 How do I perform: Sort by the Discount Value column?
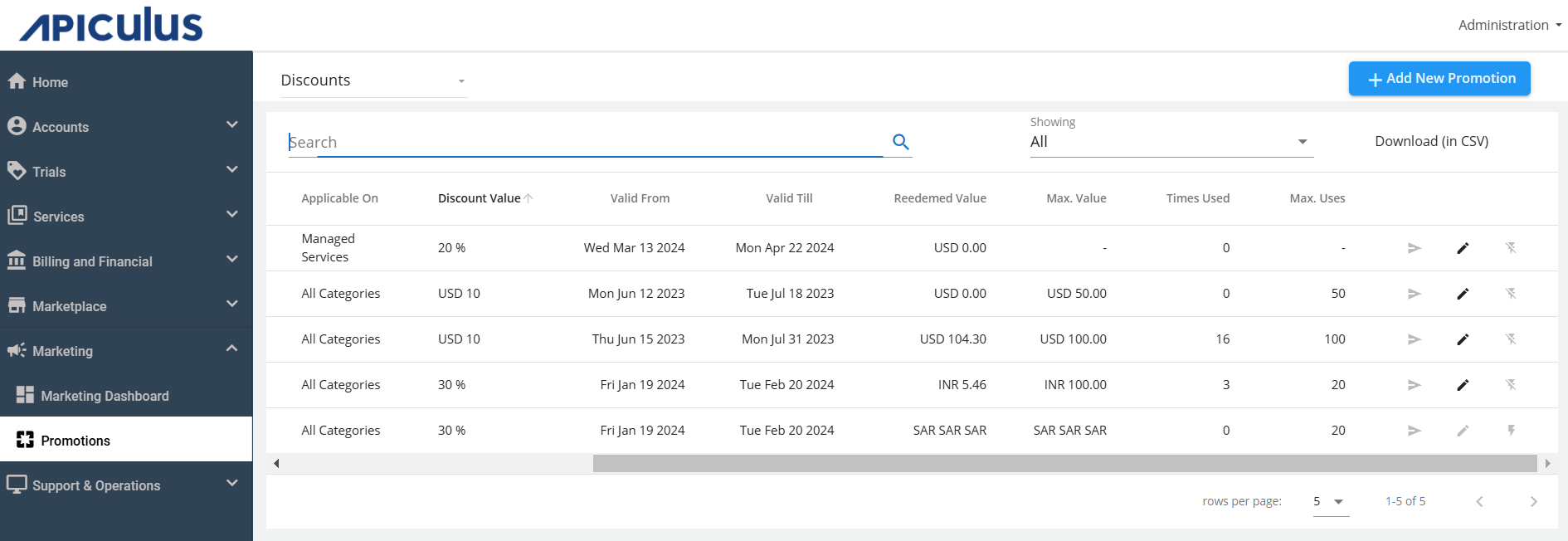(x=485, y=198)
